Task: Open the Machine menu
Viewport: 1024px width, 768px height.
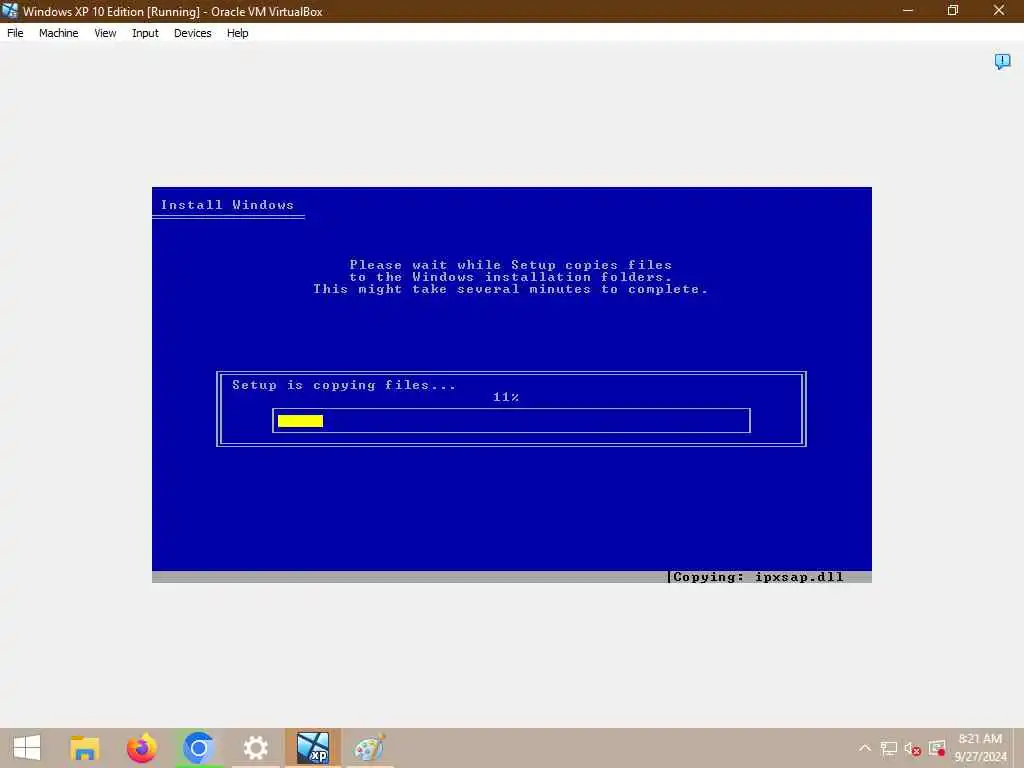Action: 58,33
